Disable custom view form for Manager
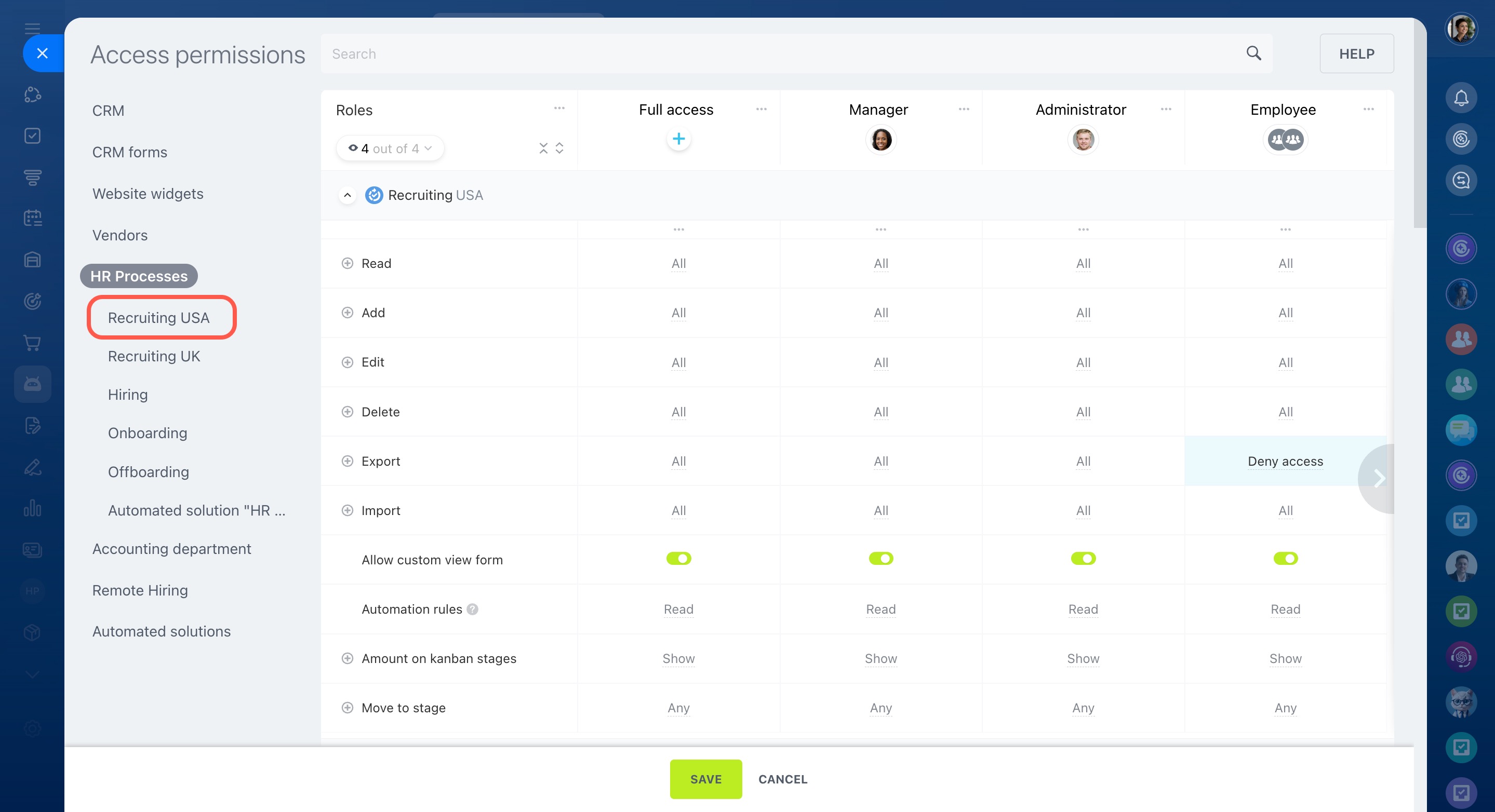Screen dimensions: 1495x812 click(x=880, y=559)
